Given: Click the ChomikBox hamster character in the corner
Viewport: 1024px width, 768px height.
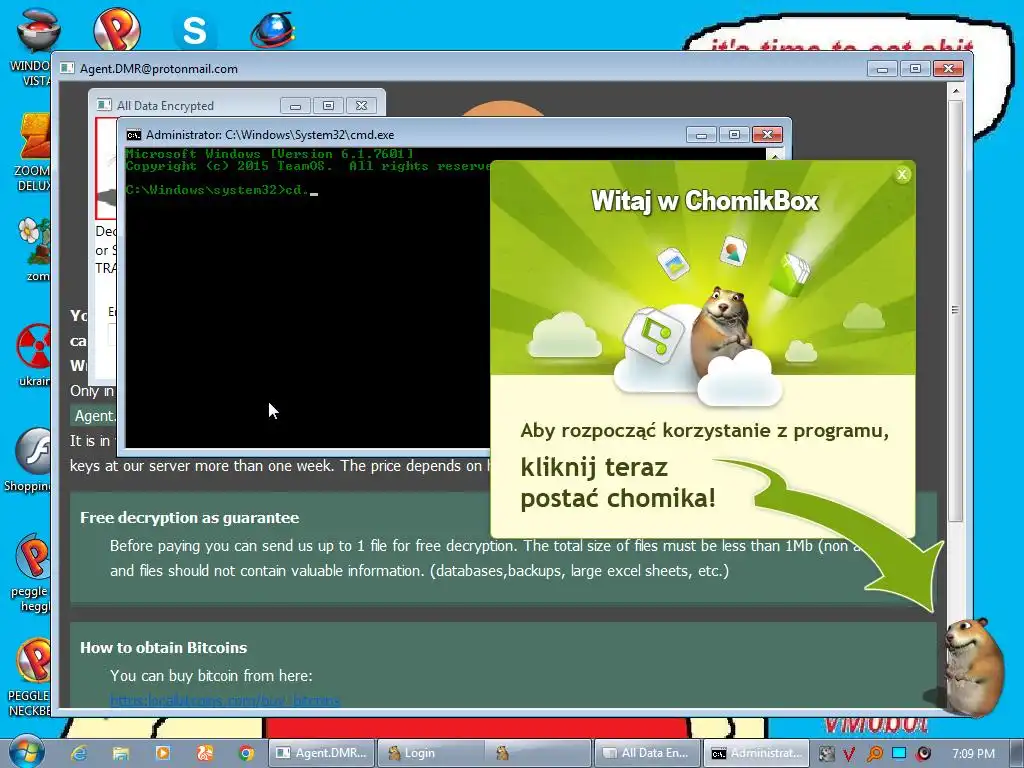Looking at the screenshot, I should coord(973,666).
